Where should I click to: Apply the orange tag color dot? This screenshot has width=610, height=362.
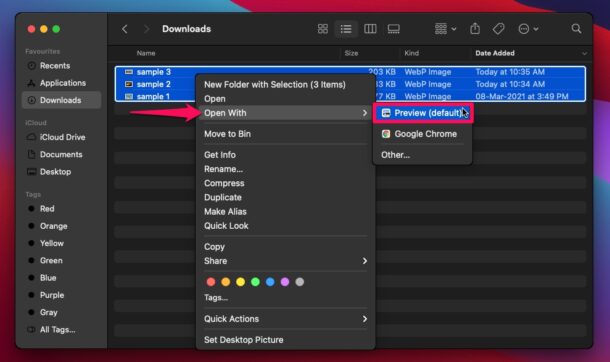(x=226, y=282)
